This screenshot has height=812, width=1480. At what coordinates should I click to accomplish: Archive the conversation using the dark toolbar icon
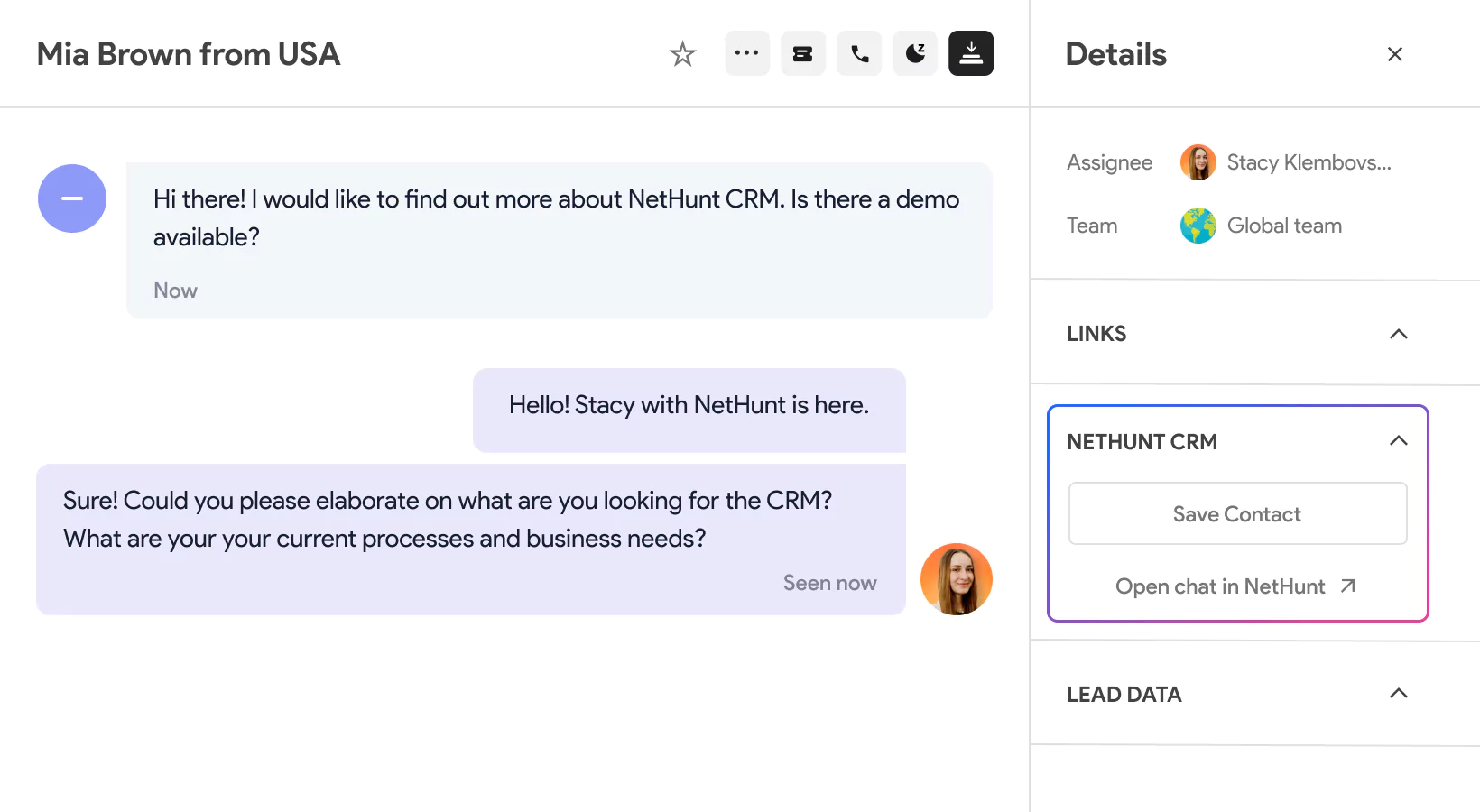tap(971, 53)
